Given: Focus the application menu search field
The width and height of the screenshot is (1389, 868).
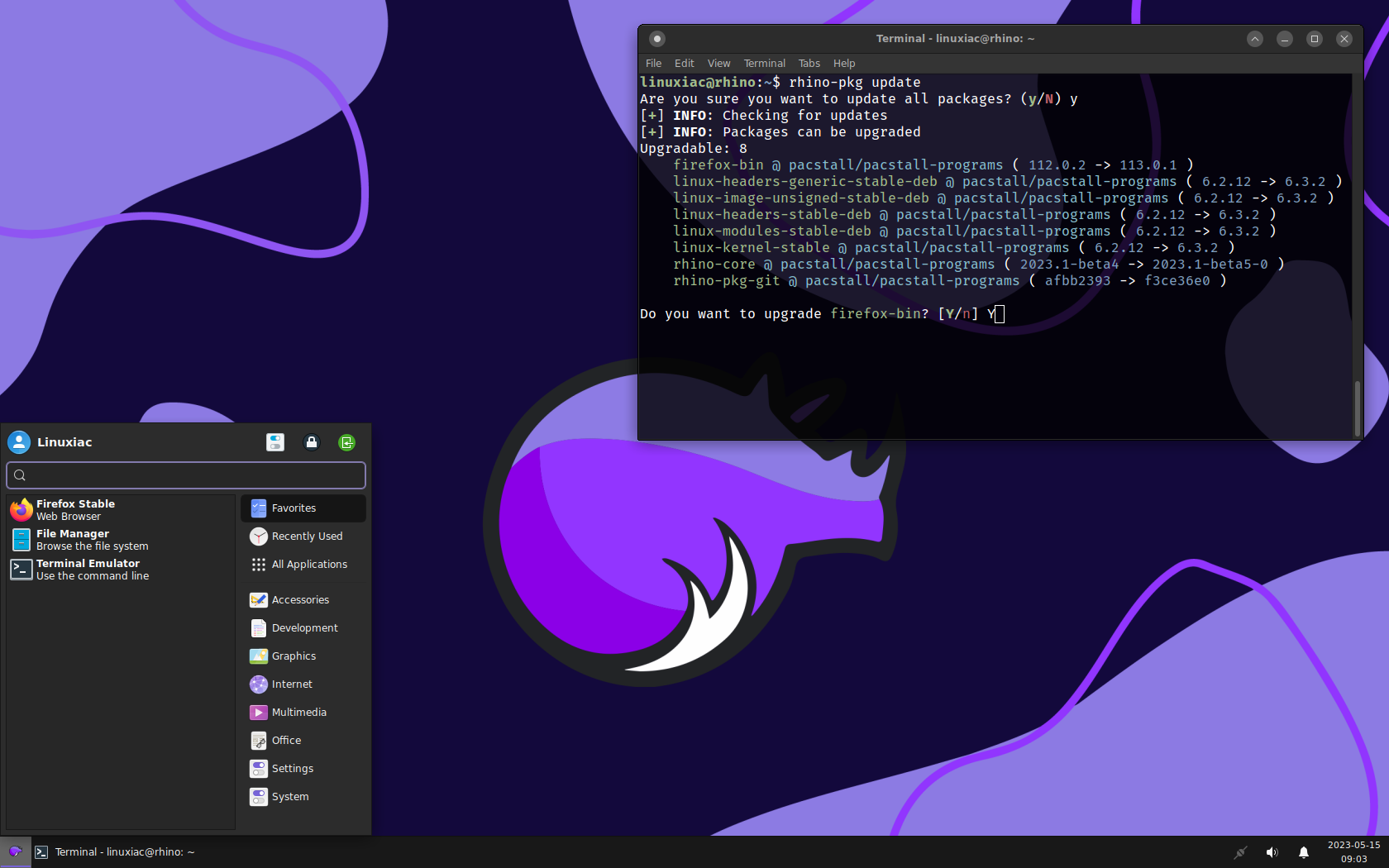Looking at the screenshot, I should [186, 475].
